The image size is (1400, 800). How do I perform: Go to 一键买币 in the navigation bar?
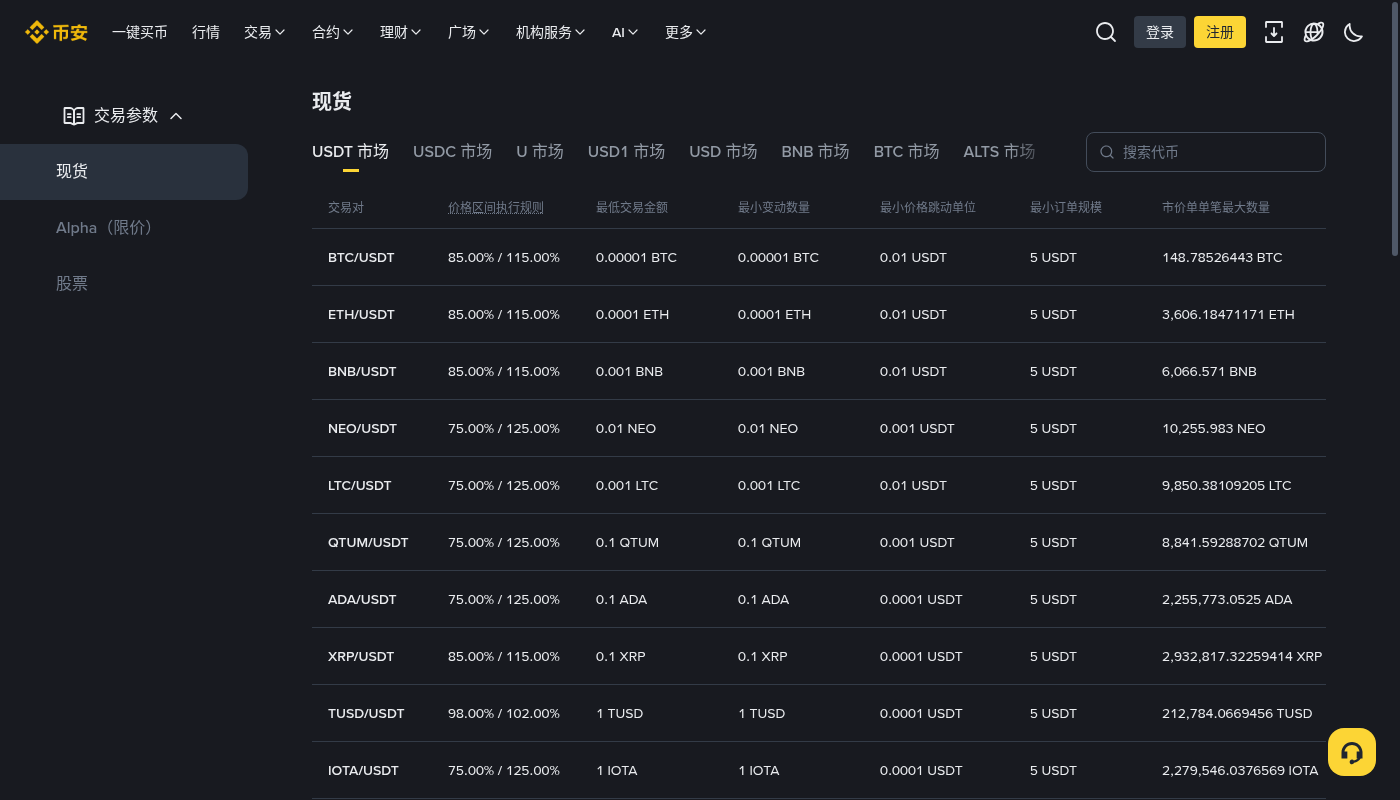[140, 32]
